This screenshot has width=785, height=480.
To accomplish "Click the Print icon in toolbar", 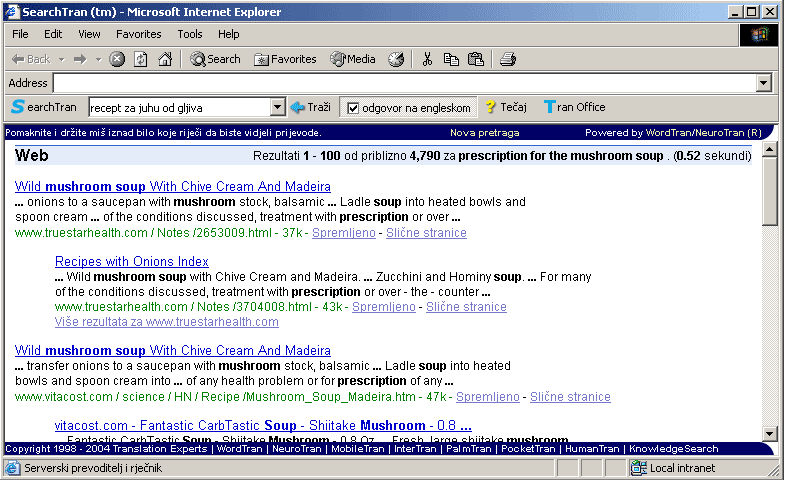I will pos(508,60).
